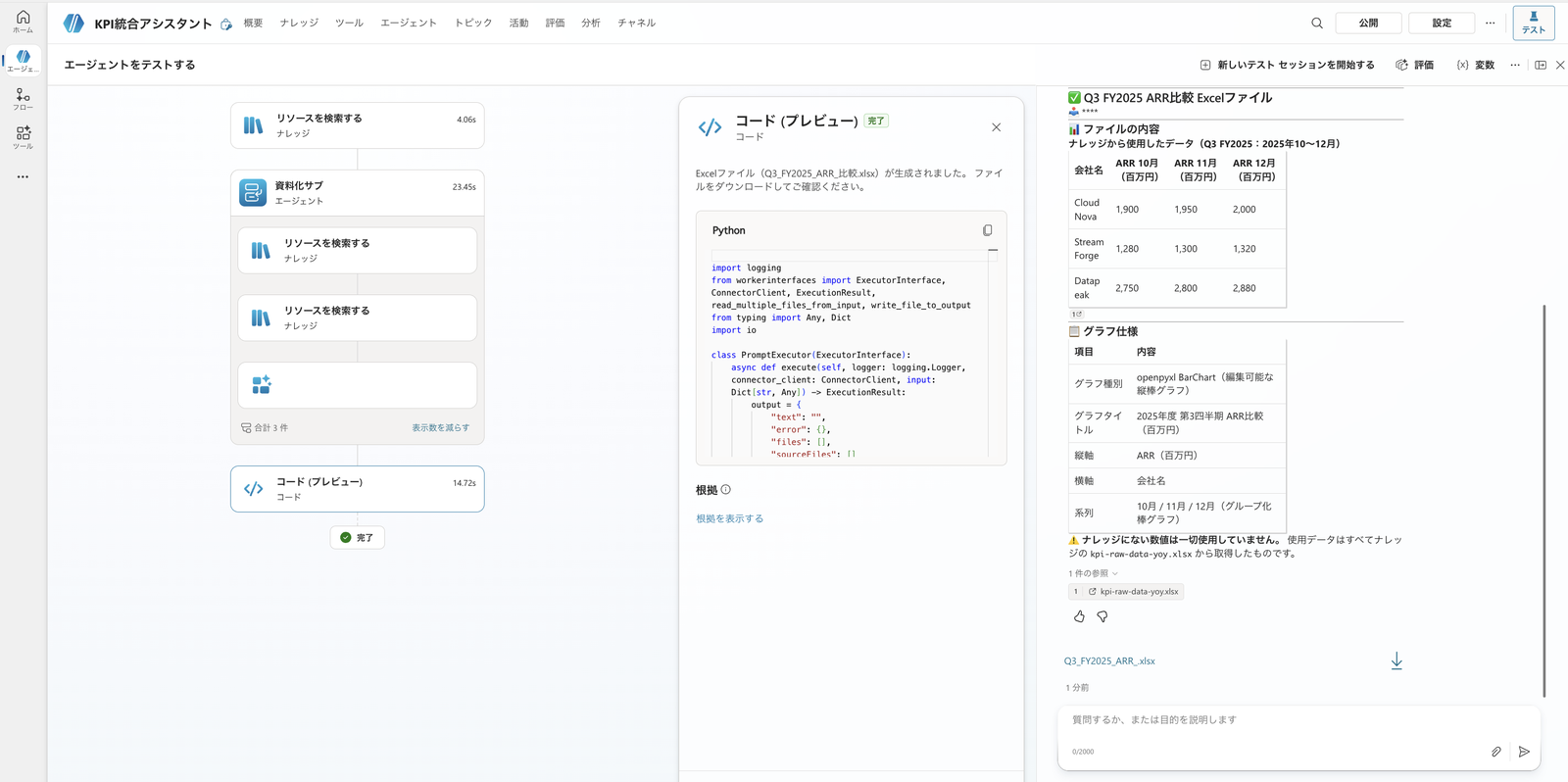Collapse the 1 件の参照 references list
1568x782 pixels.
(x=1093, y=573)
